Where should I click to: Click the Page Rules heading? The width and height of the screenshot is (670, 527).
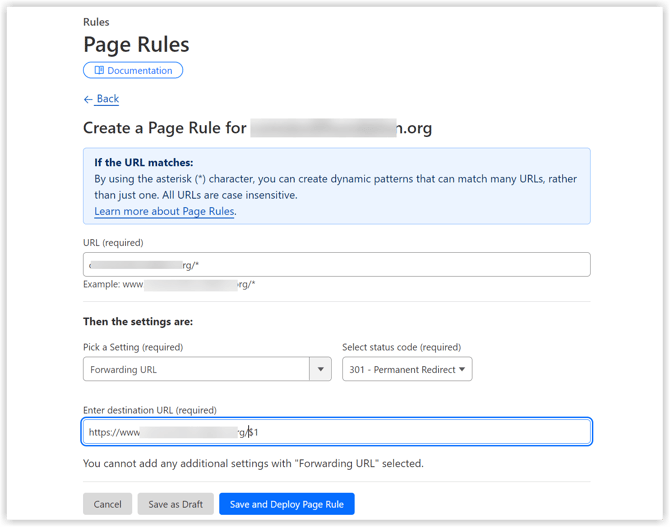point(136,44)
